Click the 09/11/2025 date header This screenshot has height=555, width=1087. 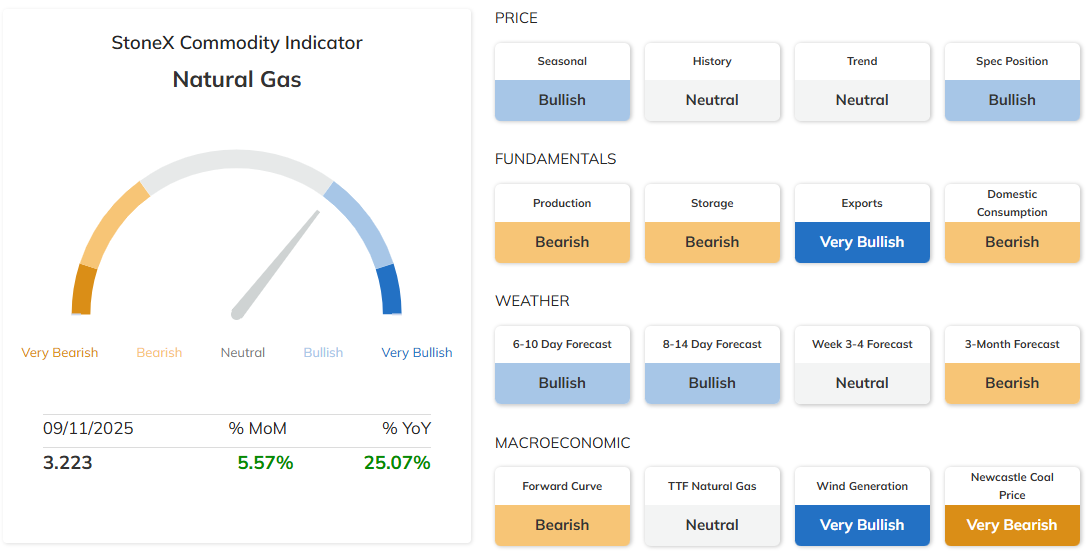pyautogui.click(x=88, y=428)
